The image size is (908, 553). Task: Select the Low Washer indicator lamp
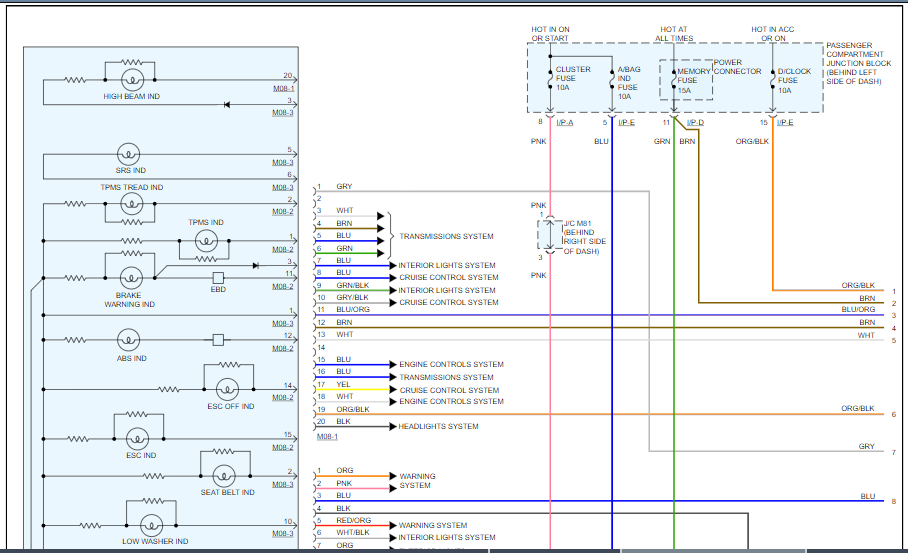click(x=151, y=523)
